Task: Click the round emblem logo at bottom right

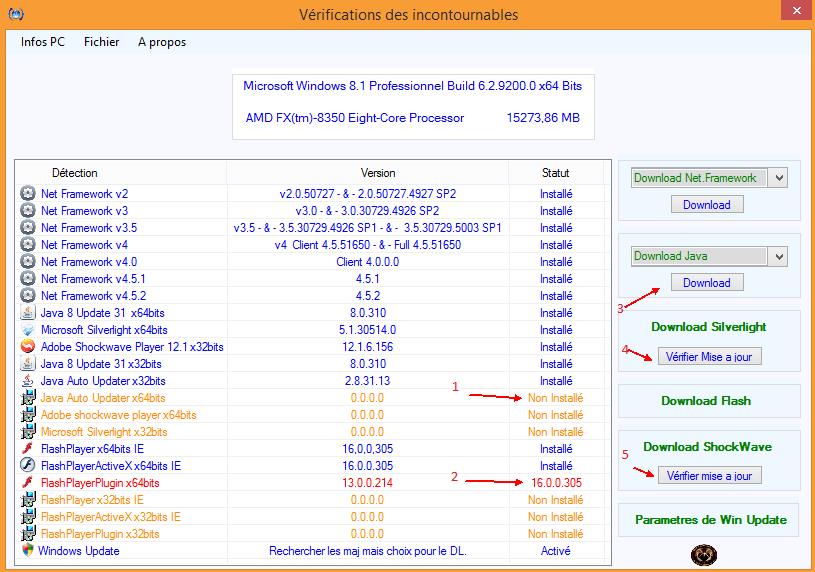Action: [x=704, y=555]
